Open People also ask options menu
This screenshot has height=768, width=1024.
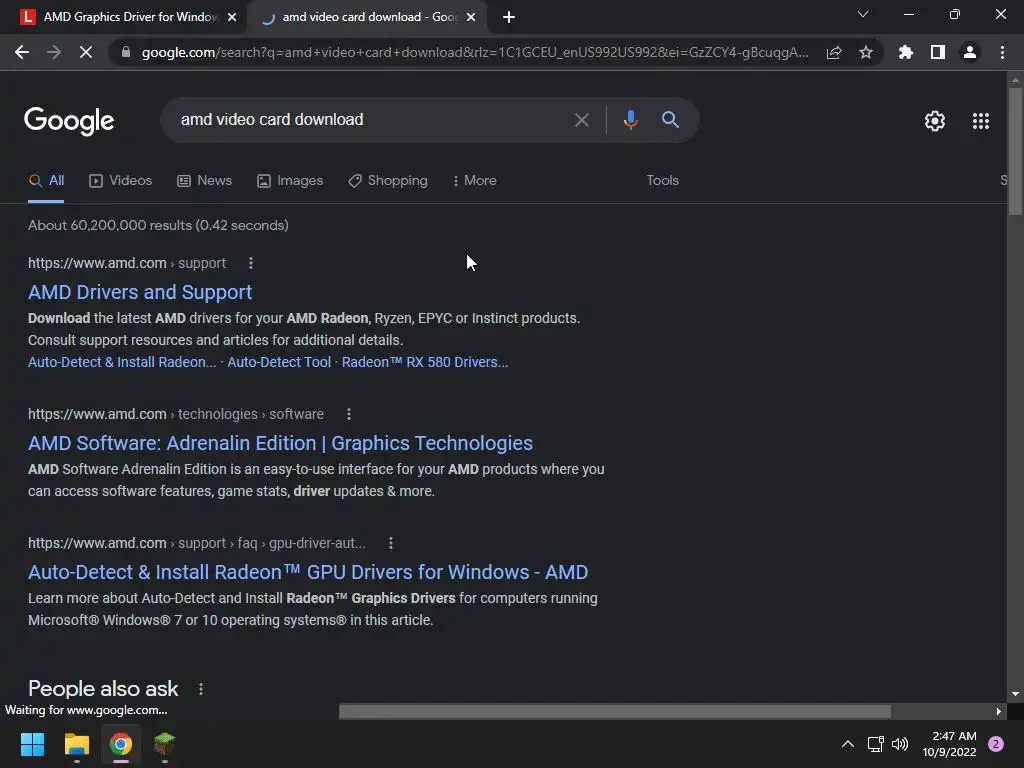[x=200, y=689]
